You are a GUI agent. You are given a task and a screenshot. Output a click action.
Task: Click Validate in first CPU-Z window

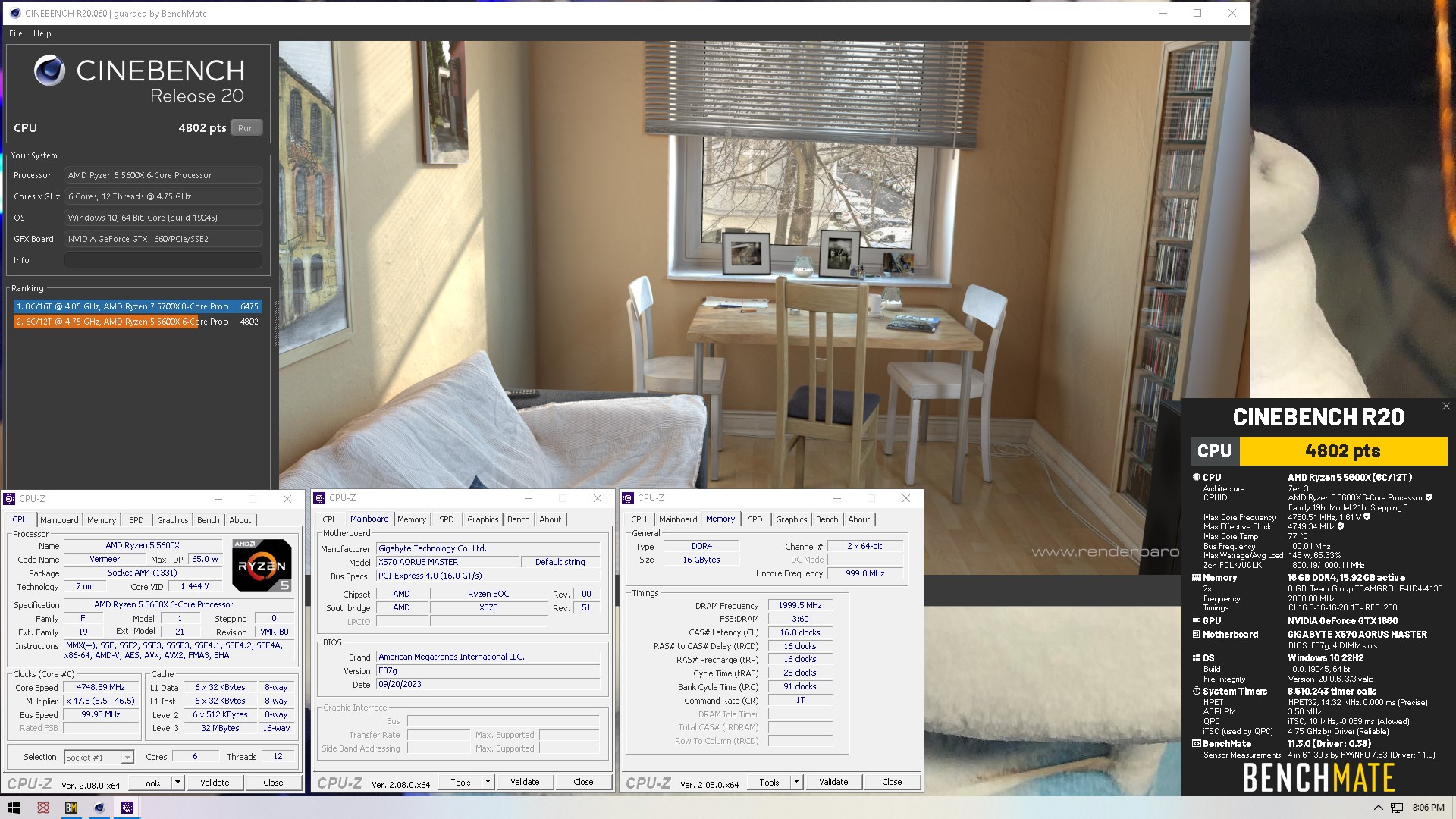(215, 783)
